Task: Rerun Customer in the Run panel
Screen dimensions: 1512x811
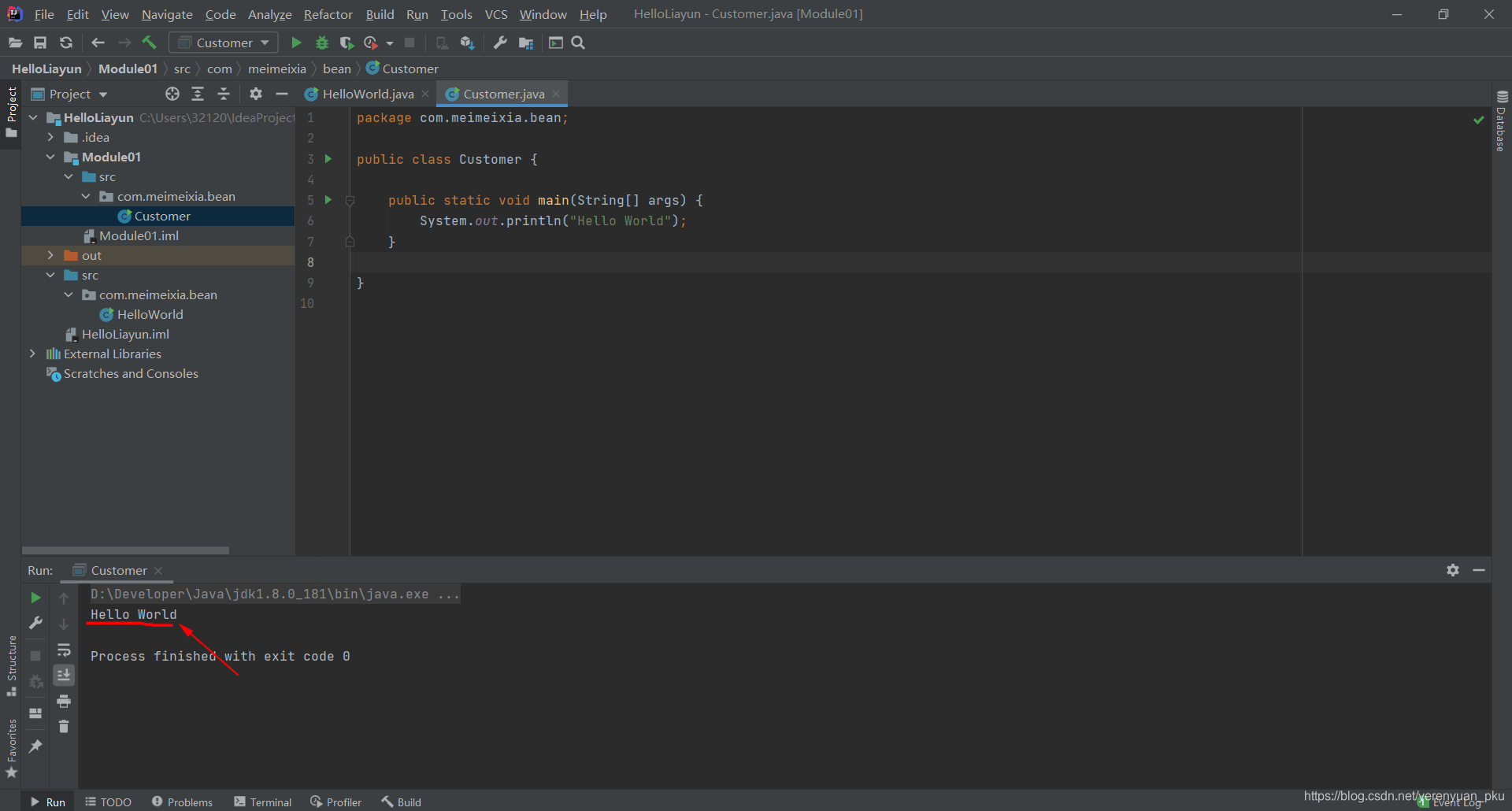Action: point(35,598)
